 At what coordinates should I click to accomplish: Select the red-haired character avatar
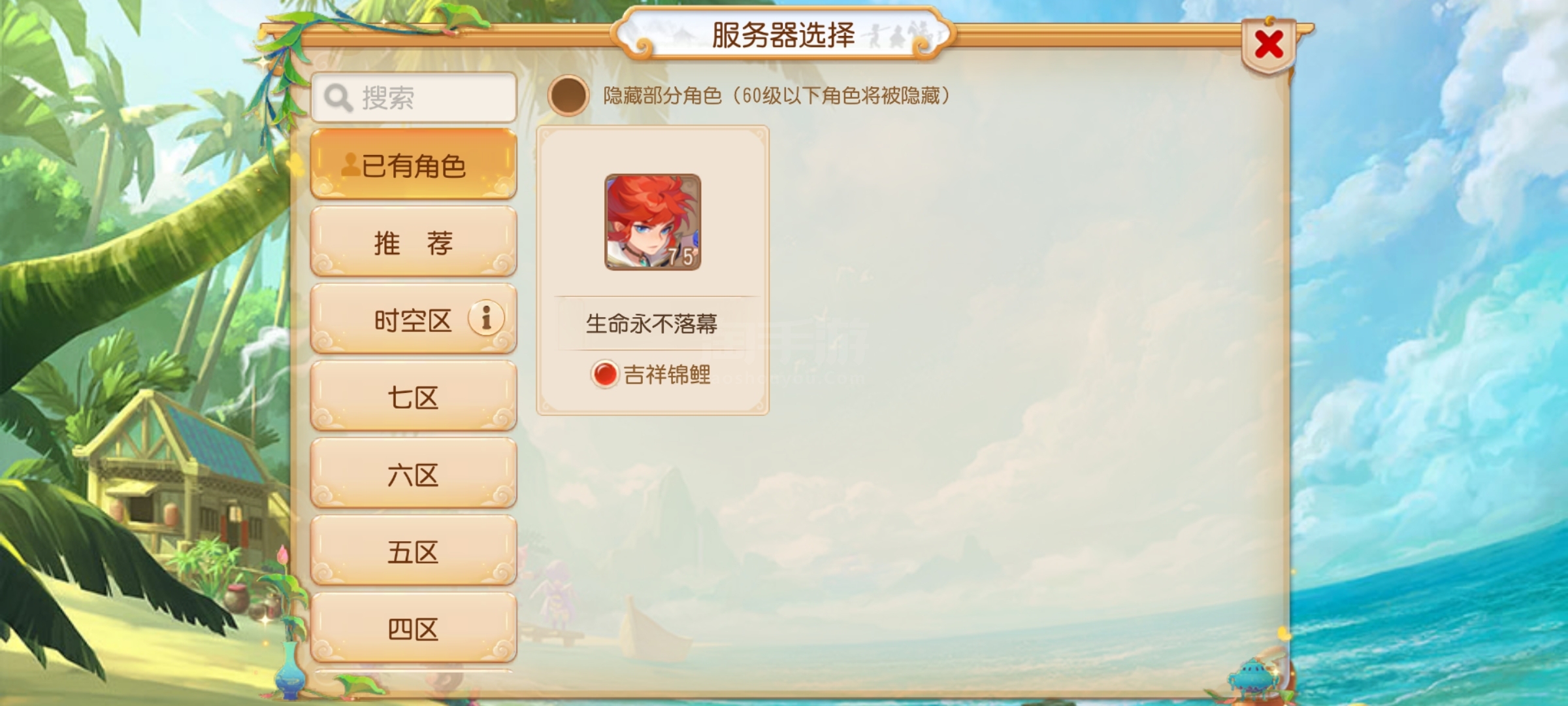click(x=653, y=222)
